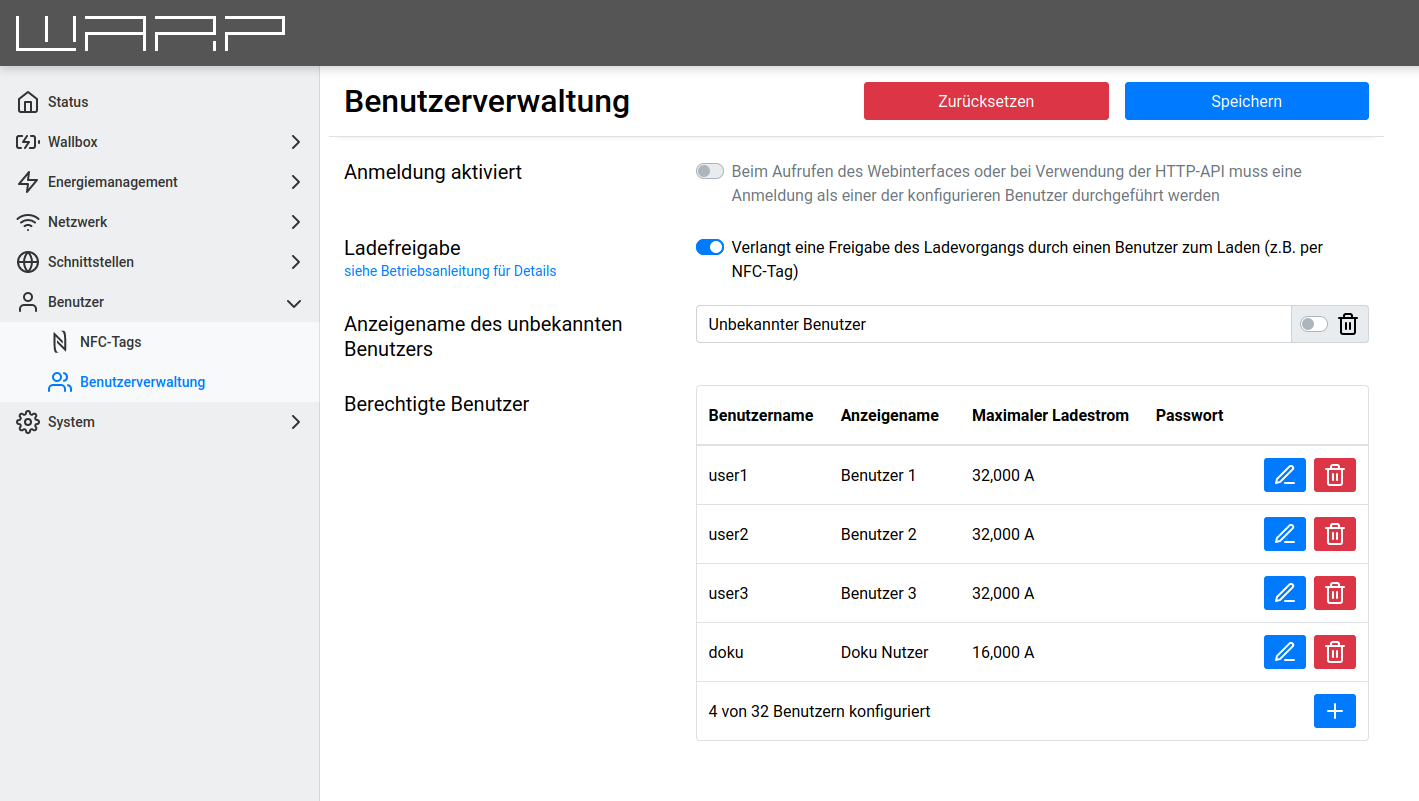The width and height of the screenshot is (1419, 801).
Task: Remove user3 using its trash icon
Action: click(x=1334, y=593)
